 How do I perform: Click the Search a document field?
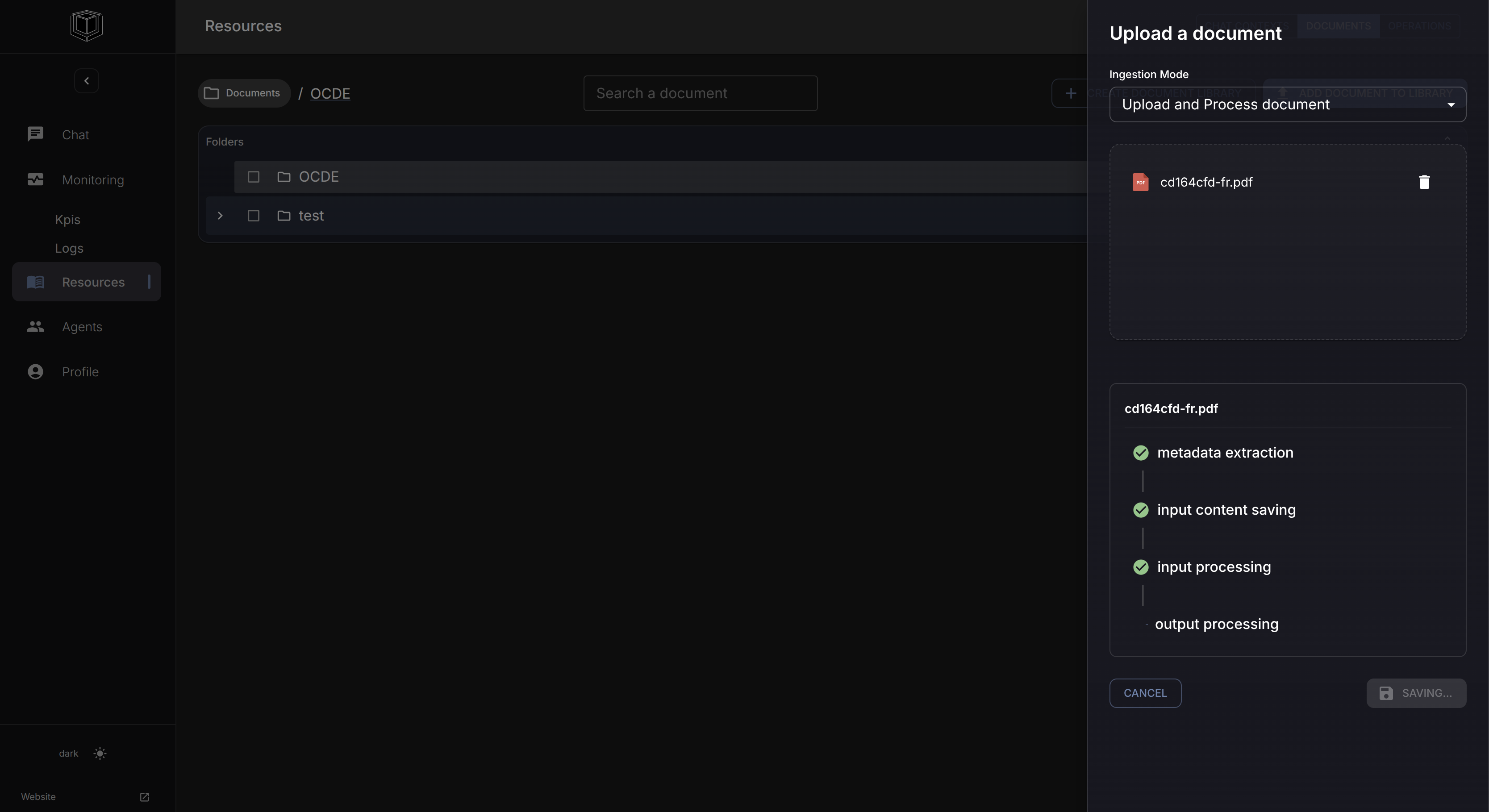pyautogui.click(x=700, y=93)
